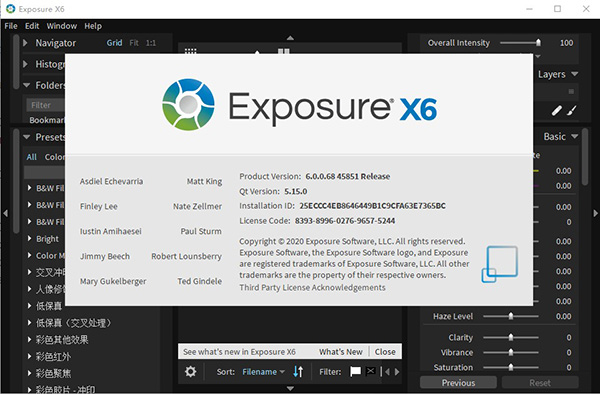Screen dimensions: 600x394
Task: Expand the Bright preset category
Action: tap(29, 238)
